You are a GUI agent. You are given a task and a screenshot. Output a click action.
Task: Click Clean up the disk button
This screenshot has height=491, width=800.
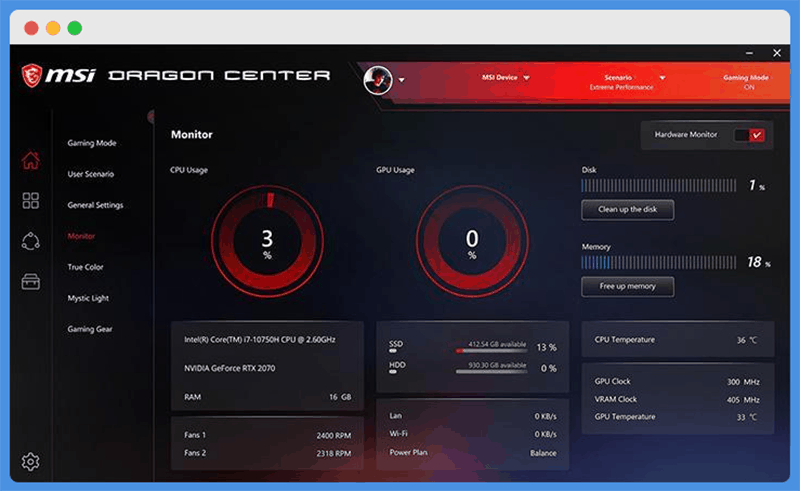[628, 210]
